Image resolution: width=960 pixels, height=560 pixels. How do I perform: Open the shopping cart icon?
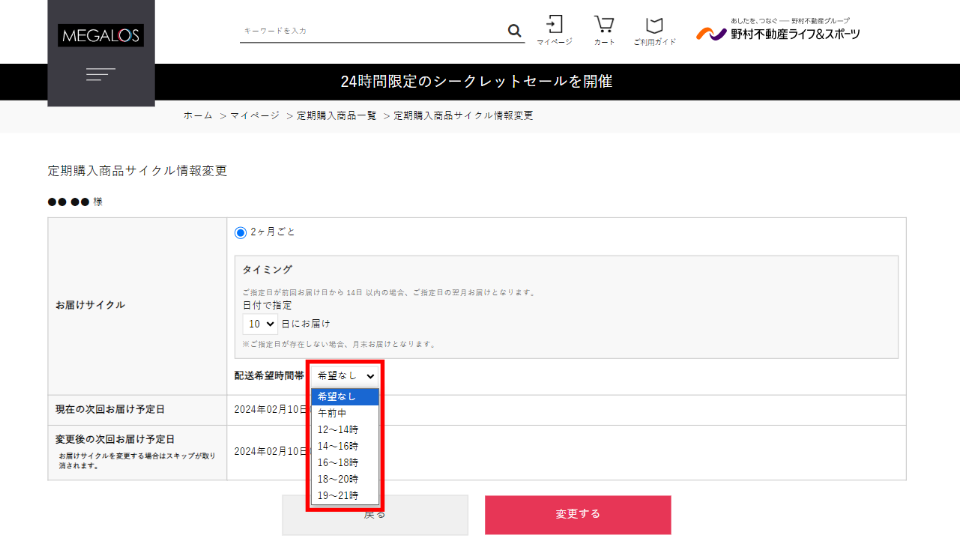tap(604, 29)
